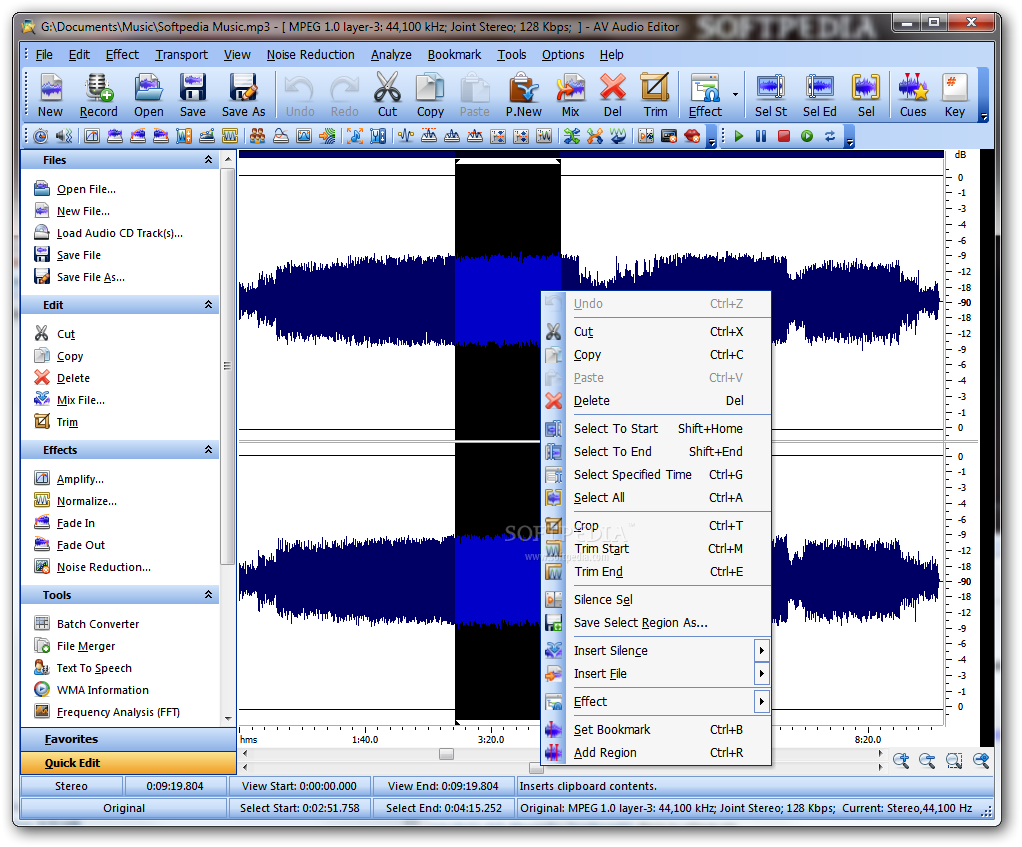This screenshot has height=847, width=1022.
Task: Click the side panel scroll-up arrow
Action: point(228,159)
